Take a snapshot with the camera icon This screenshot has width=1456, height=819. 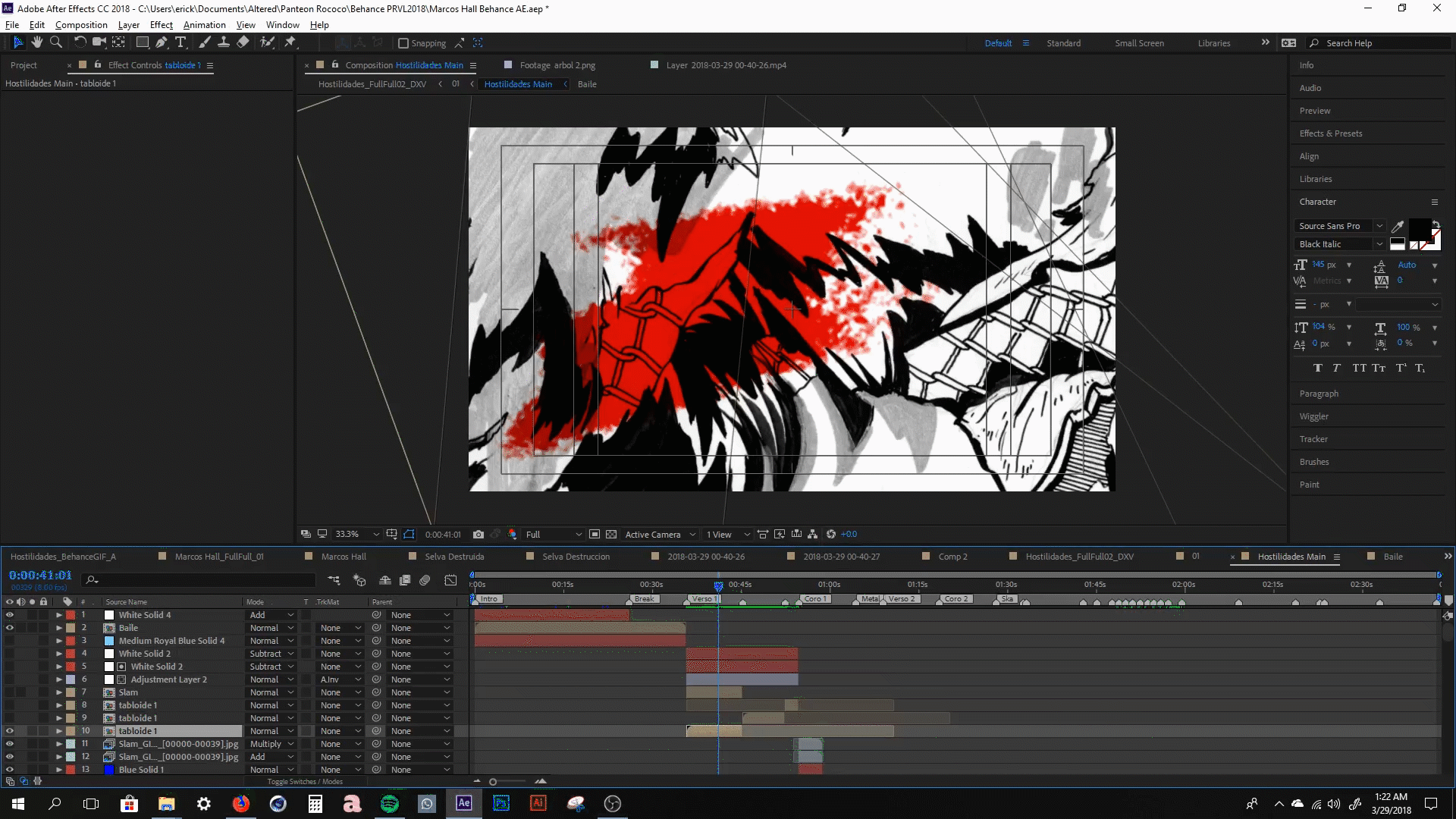[479, 535]
